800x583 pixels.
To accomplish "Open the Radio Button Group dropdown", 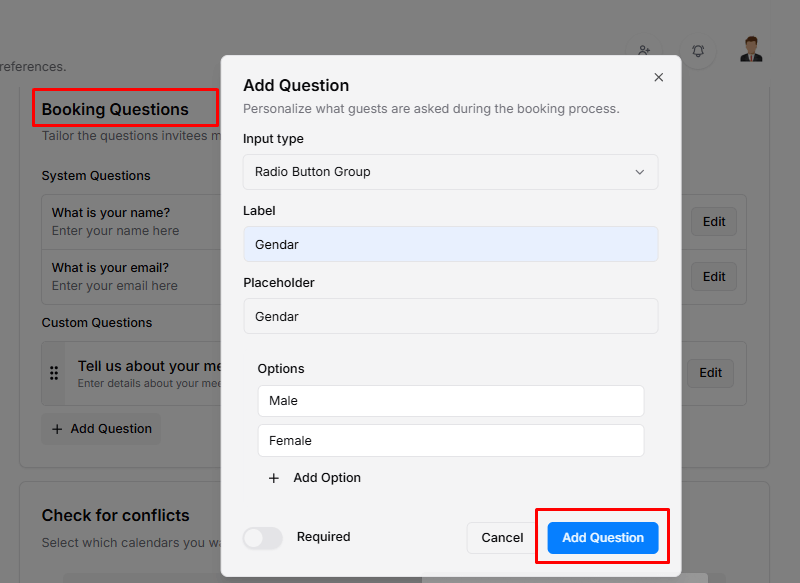I will (x=450, y=172).
